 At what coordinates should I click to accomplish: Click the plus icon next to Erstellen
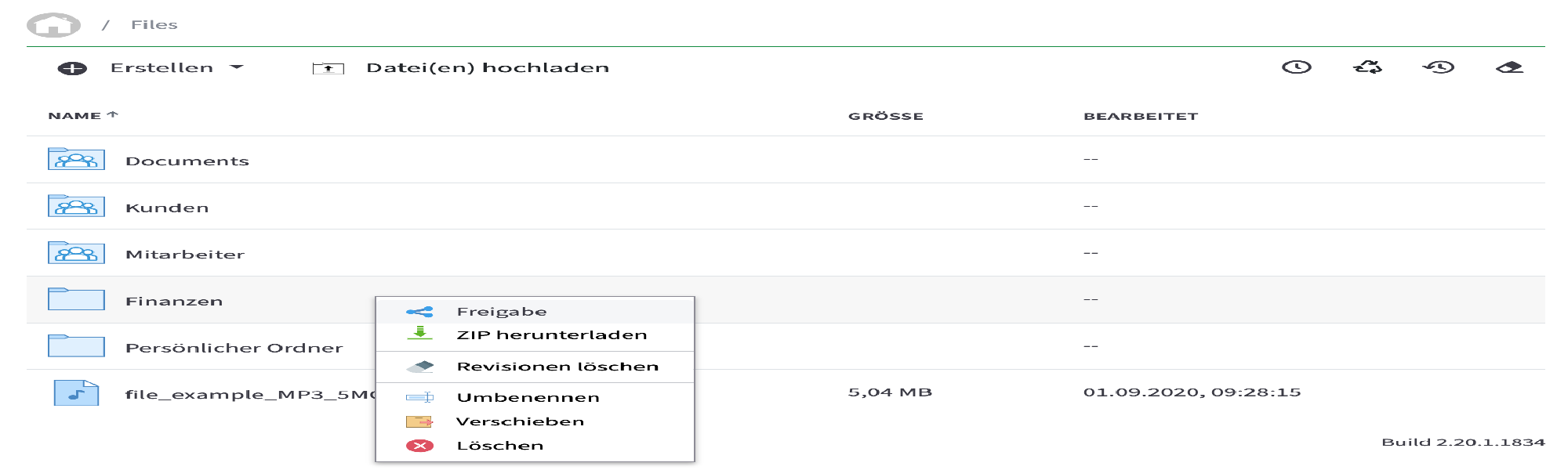coord(72,68)
